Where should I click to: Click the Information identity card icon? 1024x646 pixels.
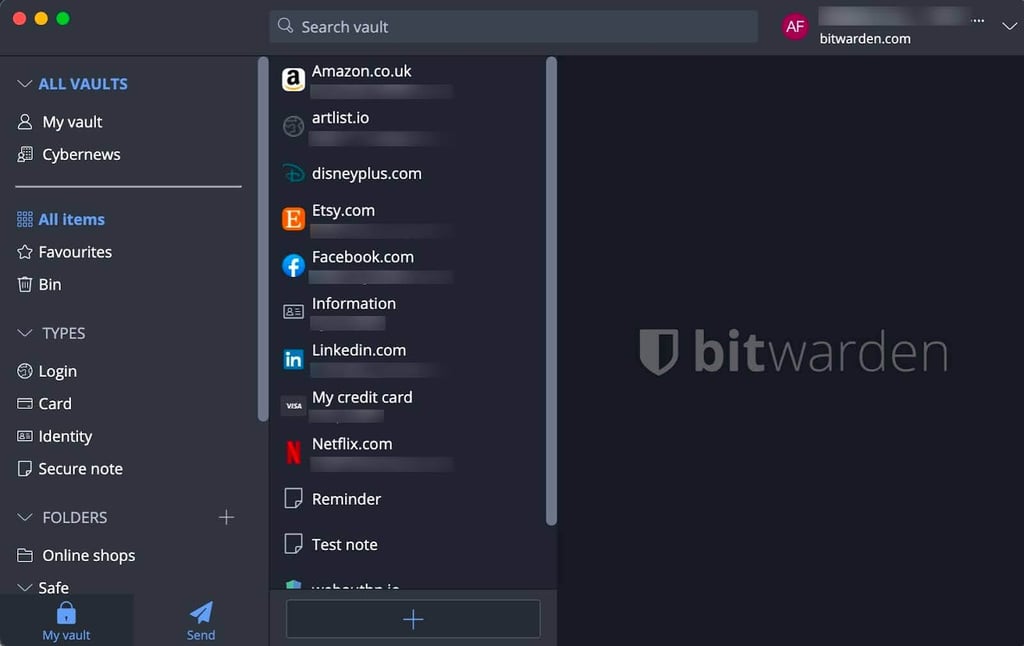293,312
